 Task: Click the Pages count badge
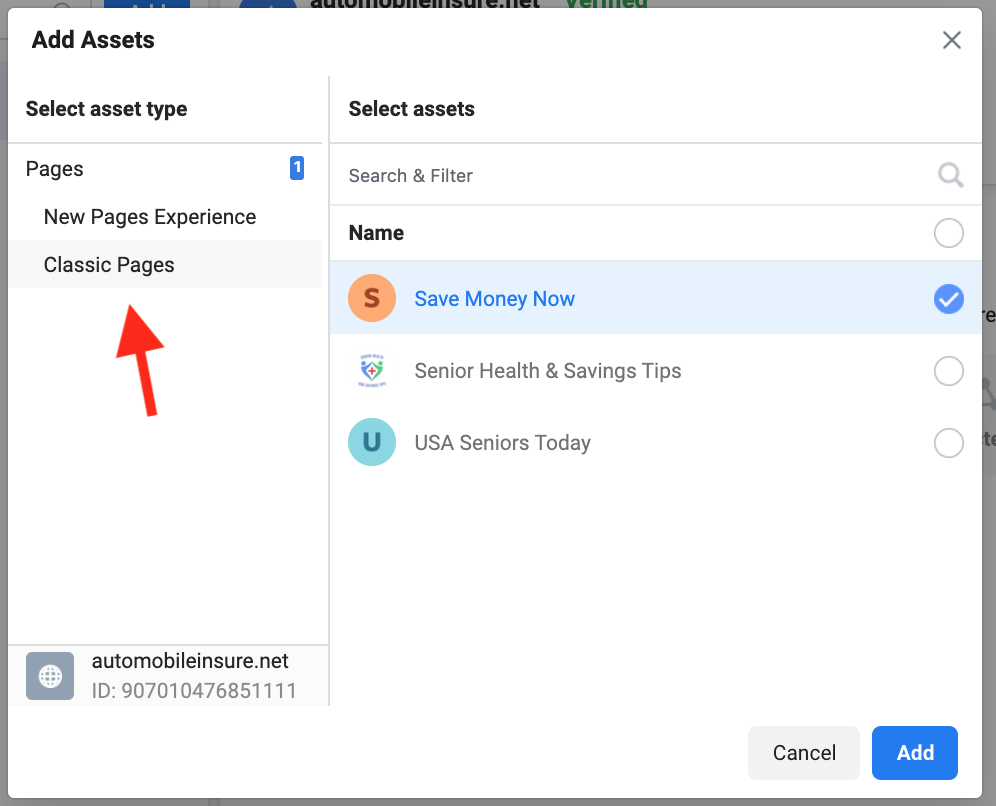(x=297, y=168)
